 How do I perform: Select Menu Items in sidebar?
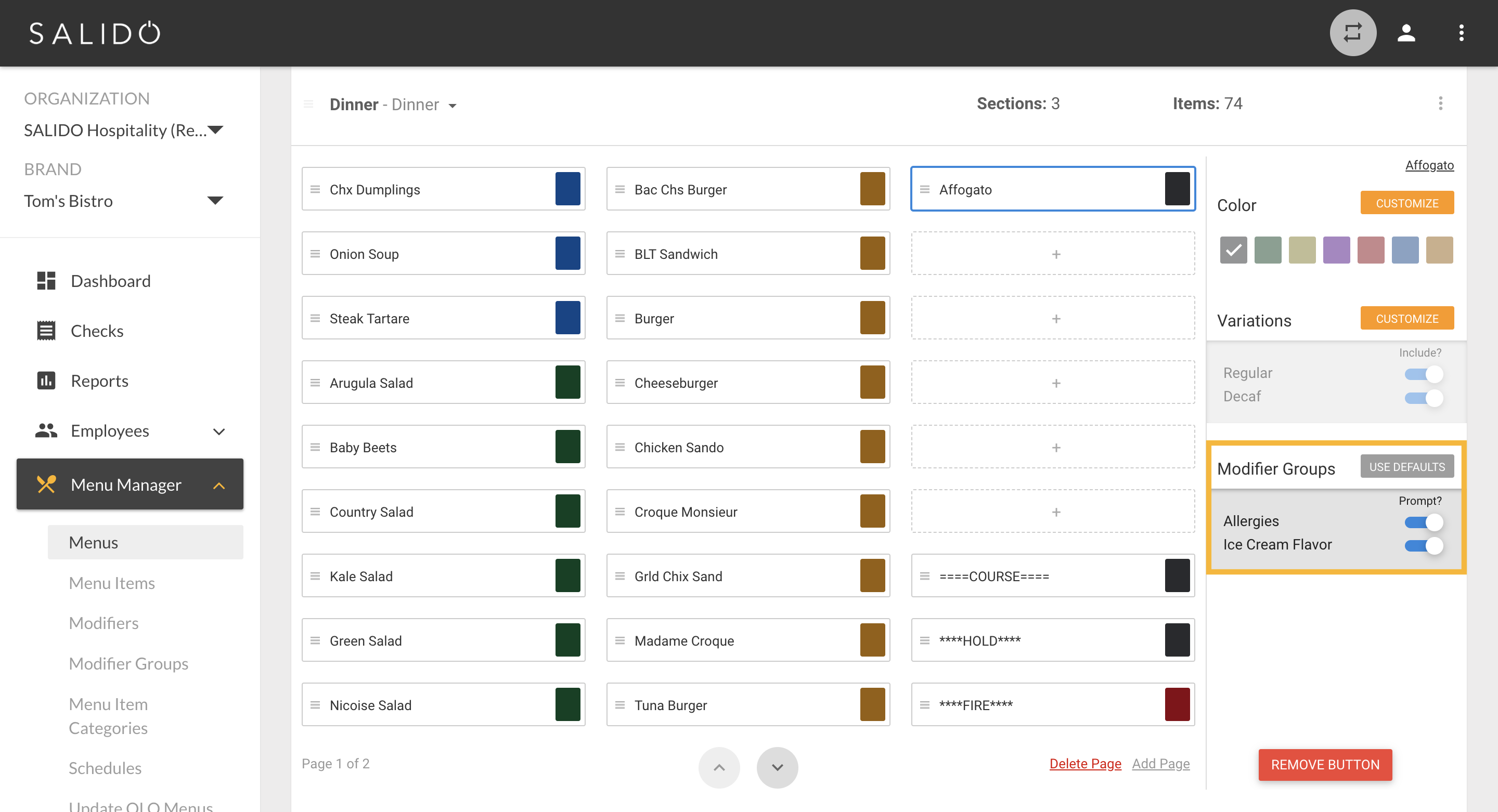tap(112, 583)
